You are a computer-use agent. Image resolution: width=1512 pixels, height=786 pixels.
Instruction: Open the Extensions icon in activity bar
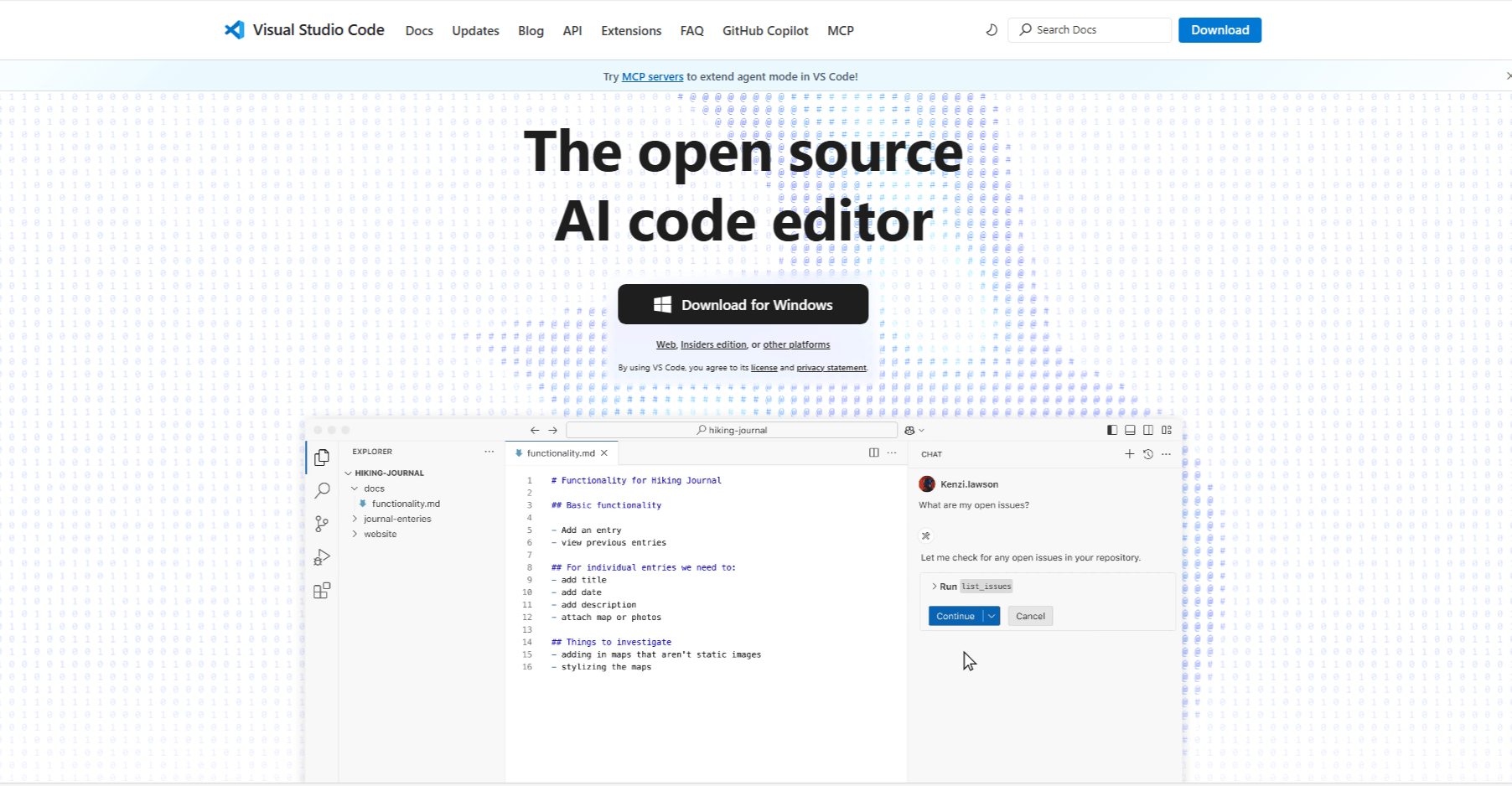322,591
